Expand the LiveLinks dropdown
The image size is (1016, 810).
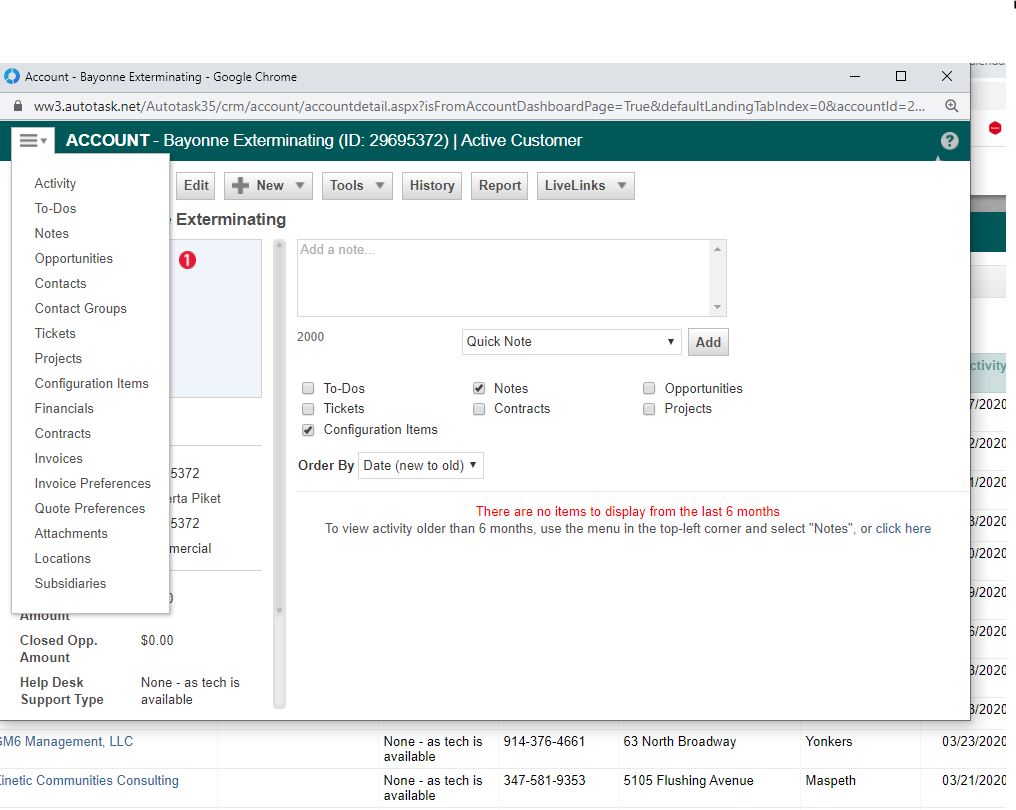585,186
